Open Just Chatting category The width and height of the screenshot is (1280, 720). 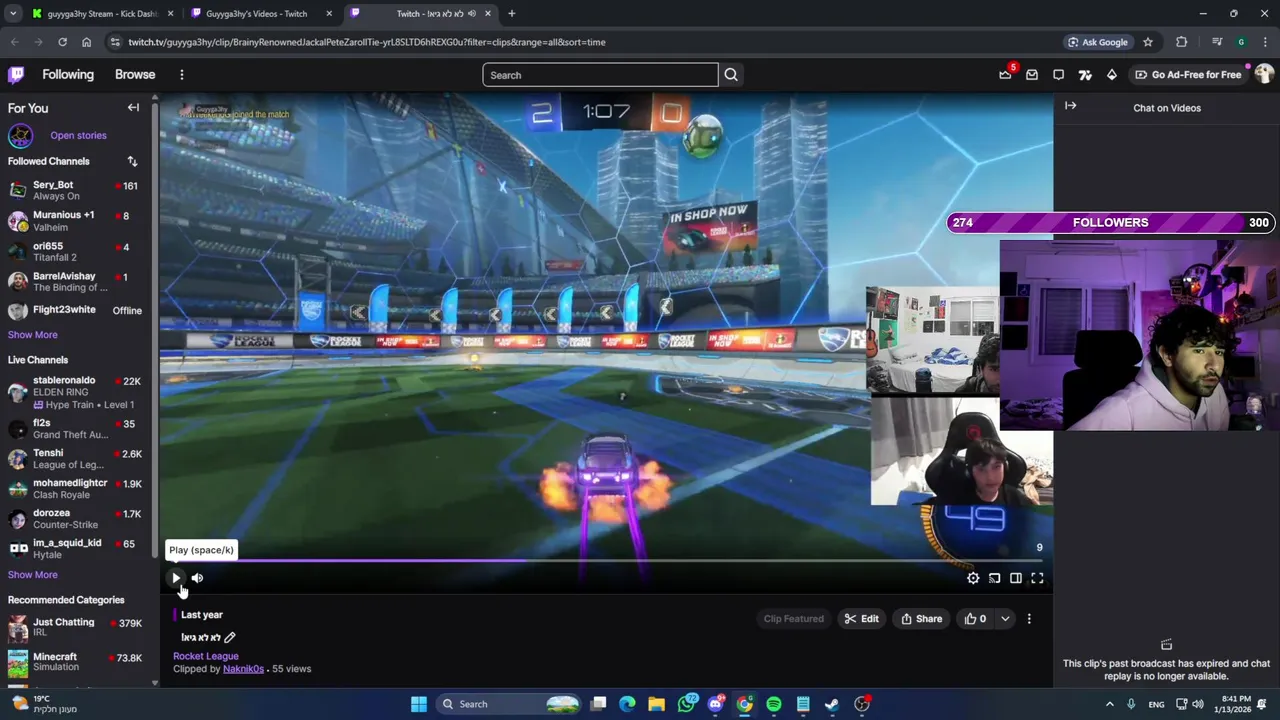tap(75, 628)
